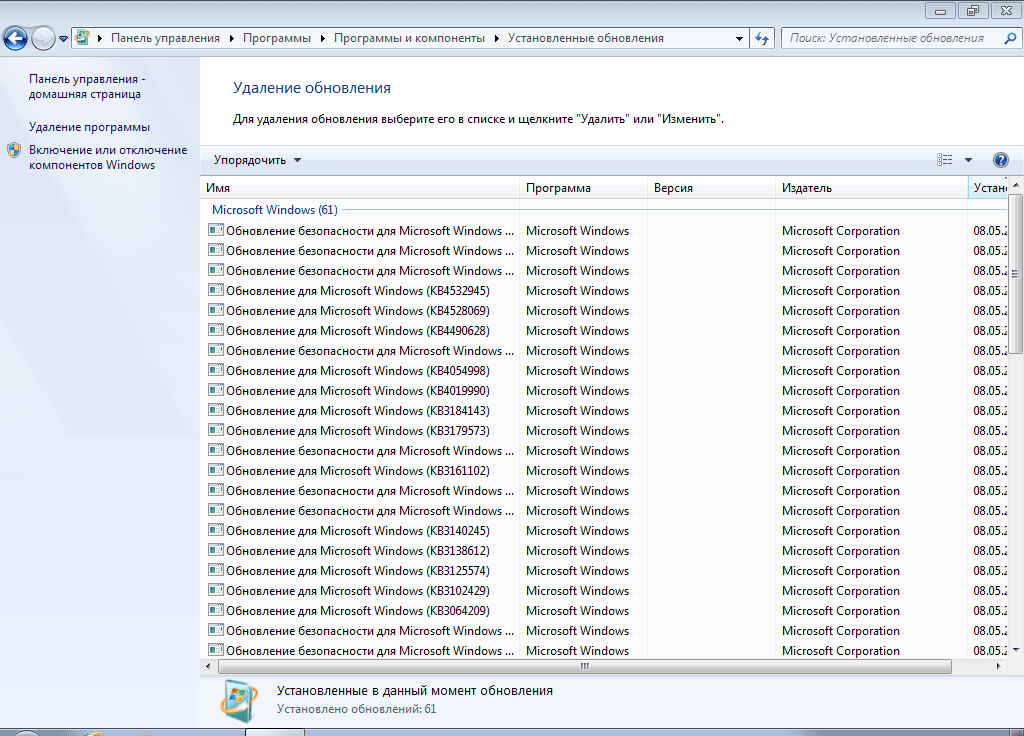Open the view options dropdown arrow
The width and height of the screenshot is (1024, 736).
point(968,160)
